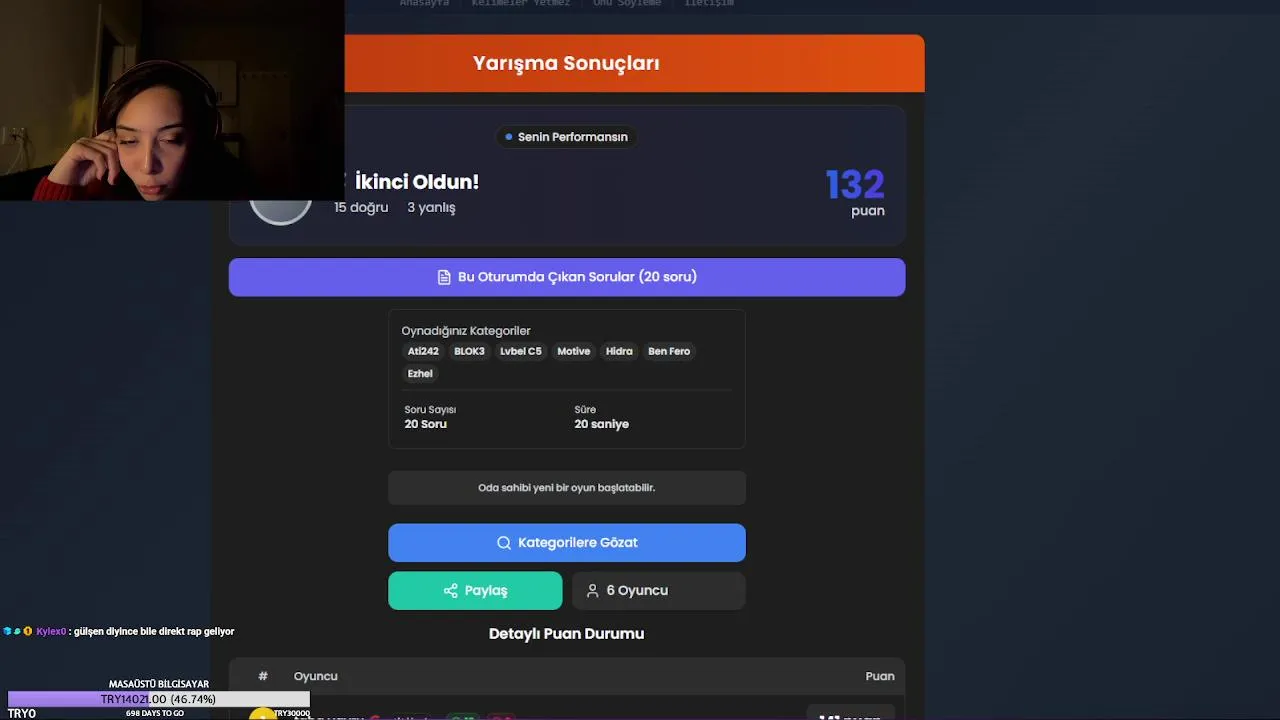Share results with the Paylaş button
The image size is (1280, 720).
pos(475,591)
